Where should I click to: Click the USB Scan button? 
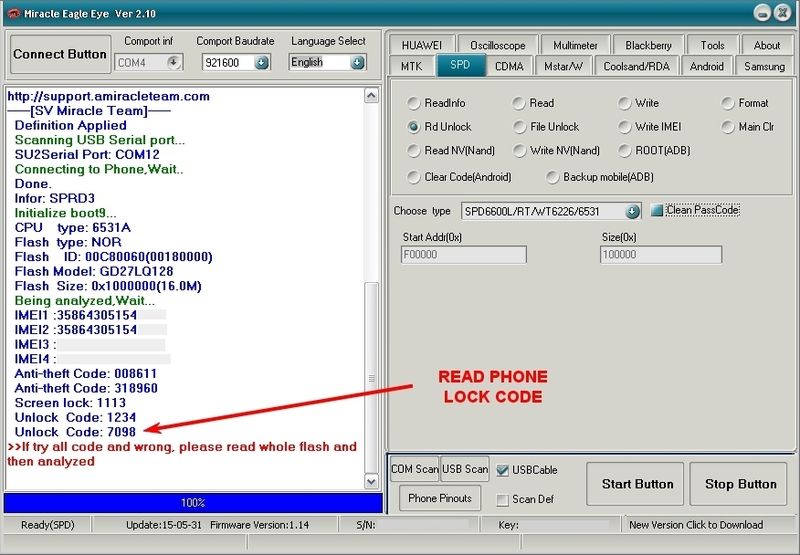pos(465,469)
